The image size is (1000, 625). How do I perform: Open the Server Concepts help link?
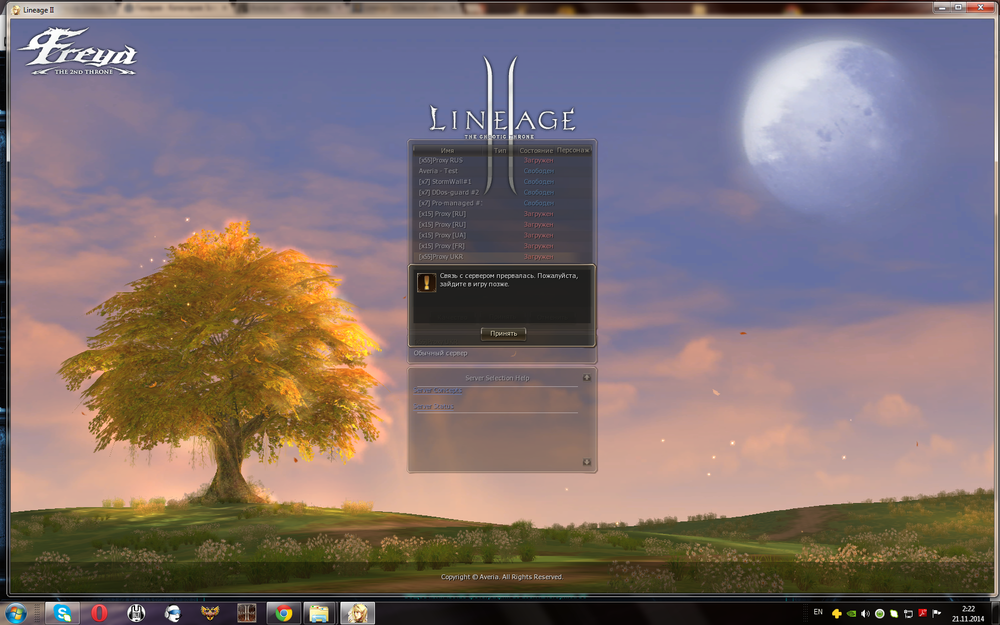pyautogui.click(x=439, y=390)
